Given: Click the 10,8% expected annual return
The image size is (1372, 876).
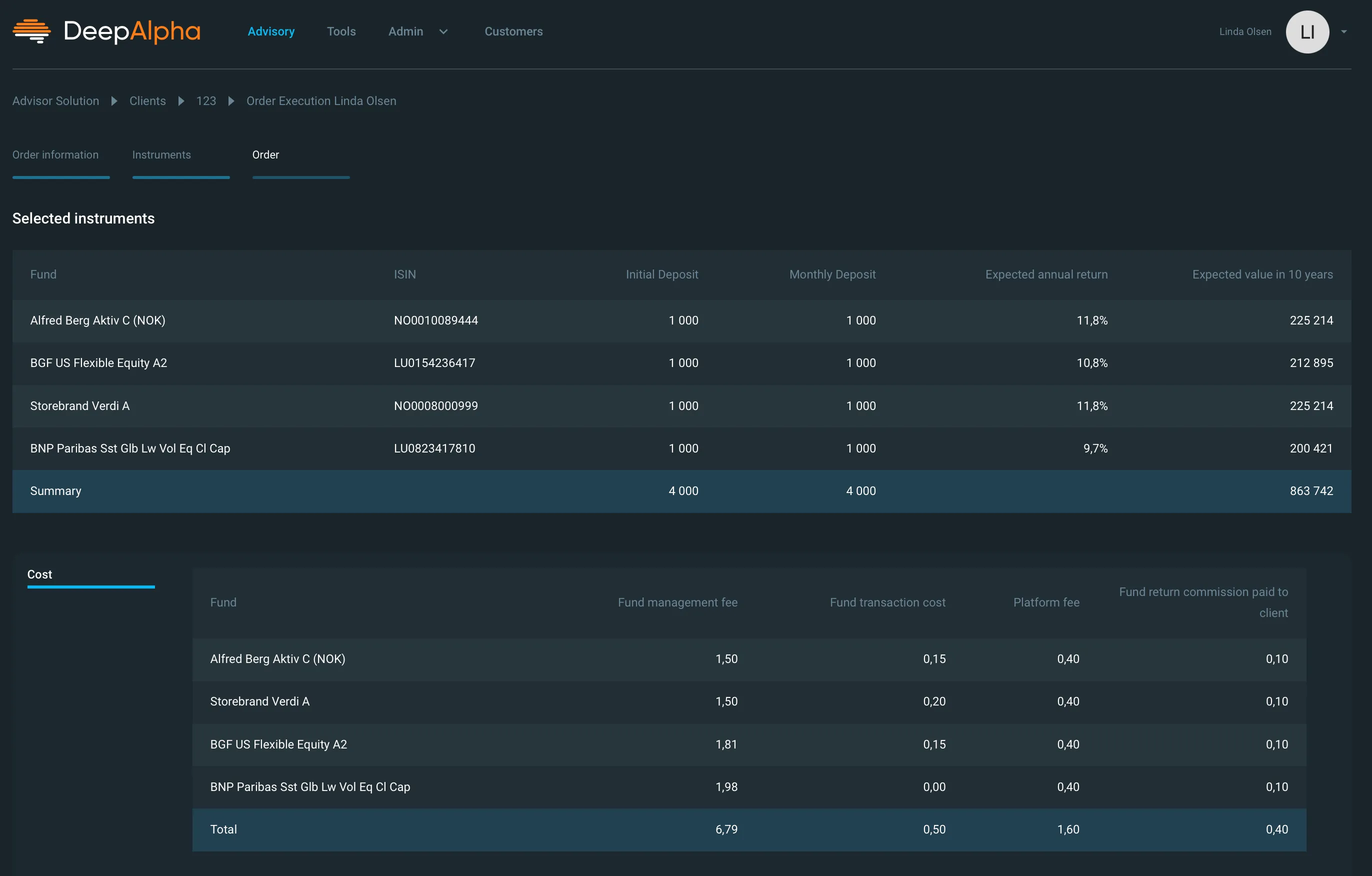Looking at the screenshot, I should pos(1092,362).
